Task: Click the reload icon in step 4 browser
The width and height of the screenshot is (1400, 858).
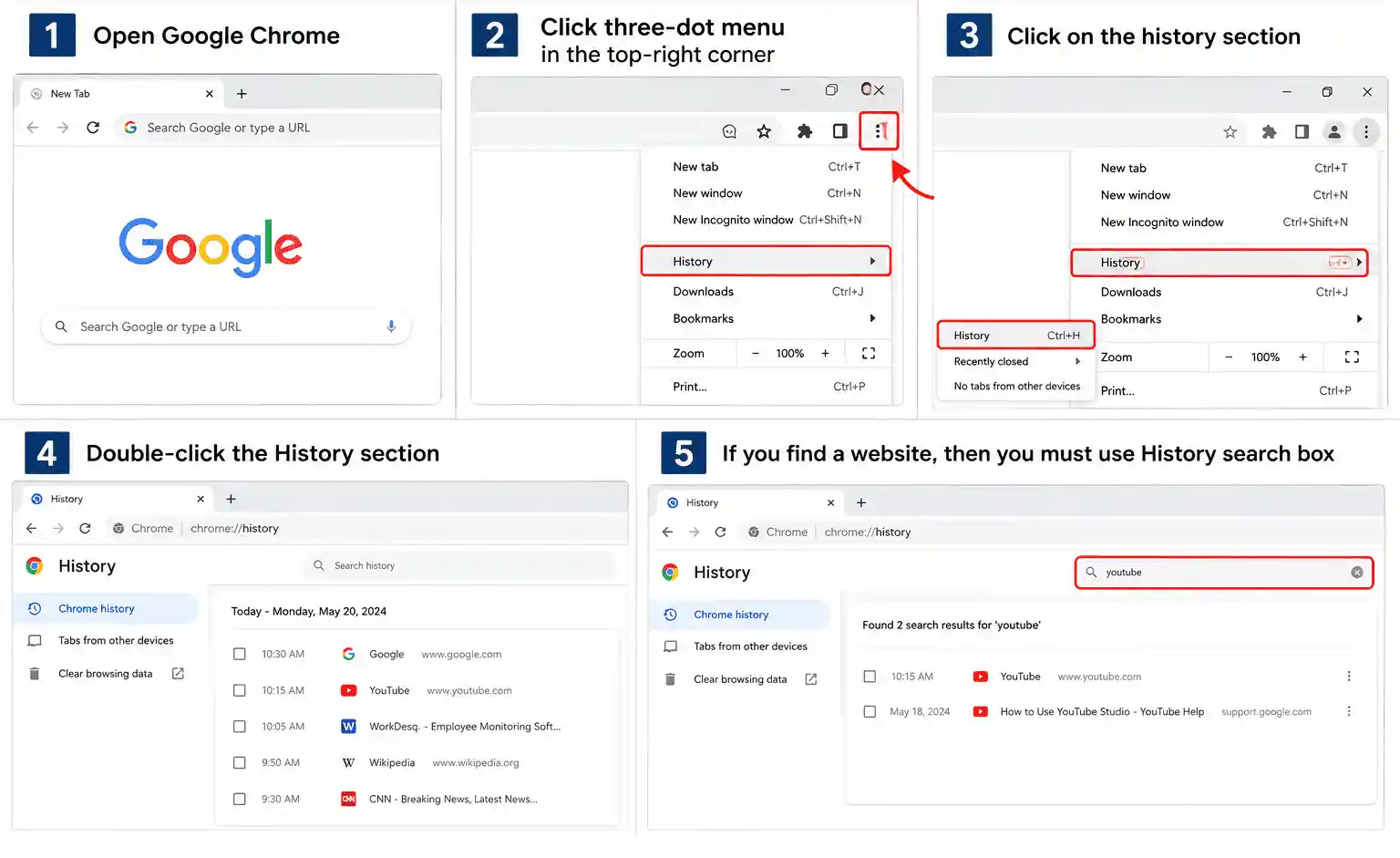Action: [x=85, y=528]
